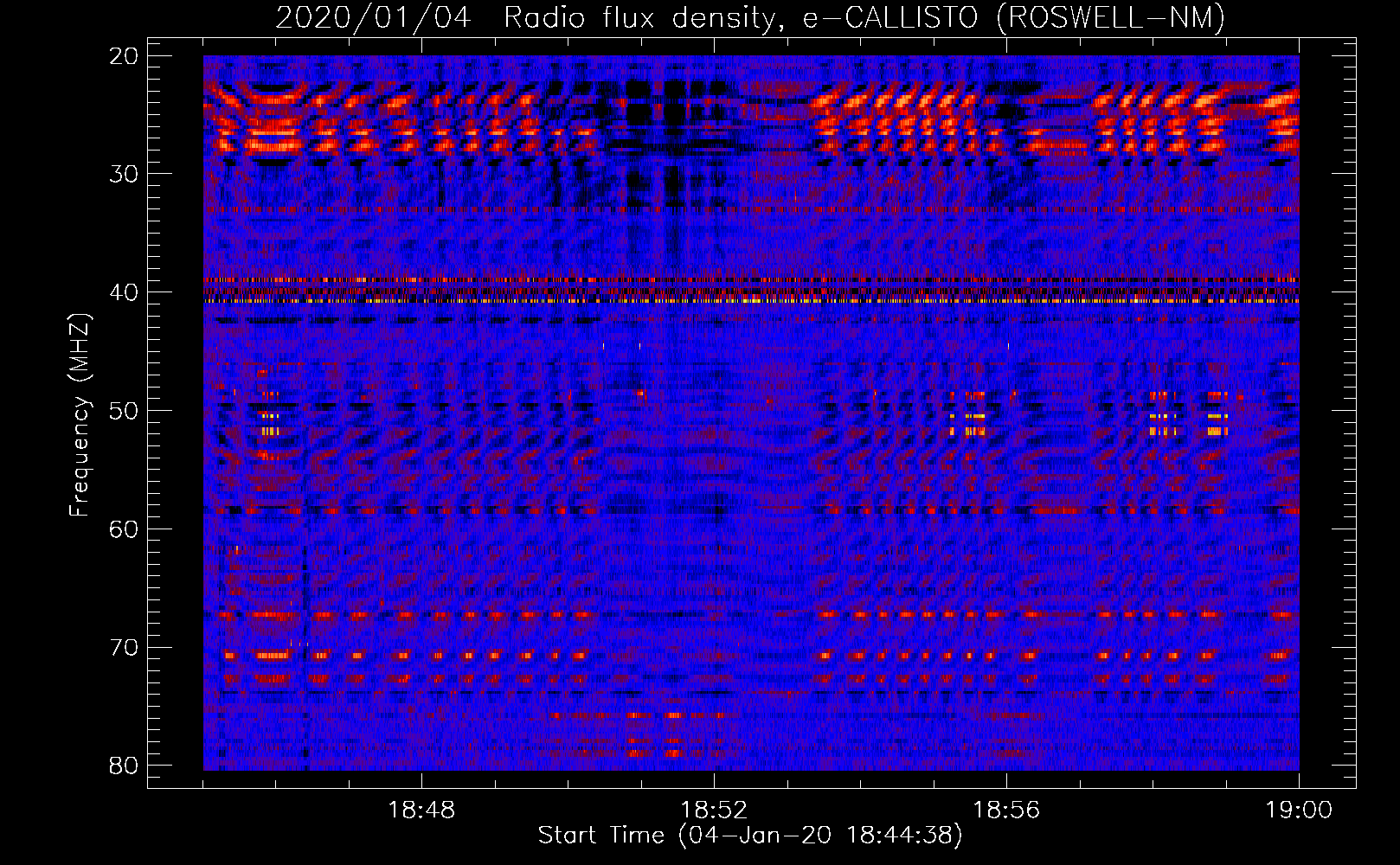Click the 60 MHz frequency tick label
Screen dimensions: 1400x865
click(x=124, y=529)
